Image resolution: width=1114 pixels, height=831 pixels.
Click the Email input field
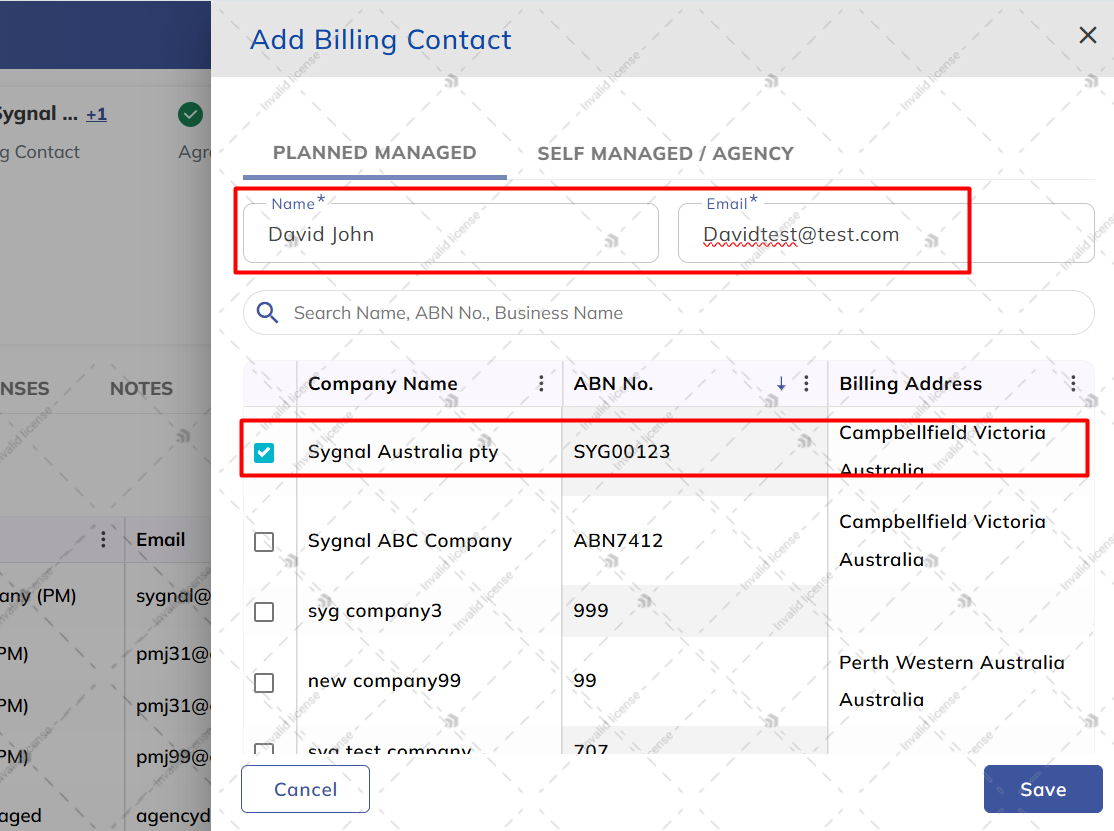click(x=886, y=234)
